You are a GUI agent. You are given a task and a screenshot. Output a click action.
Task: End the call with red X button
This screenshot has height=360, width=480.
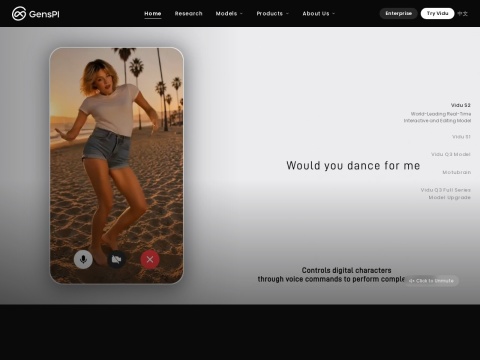[150, 259]
